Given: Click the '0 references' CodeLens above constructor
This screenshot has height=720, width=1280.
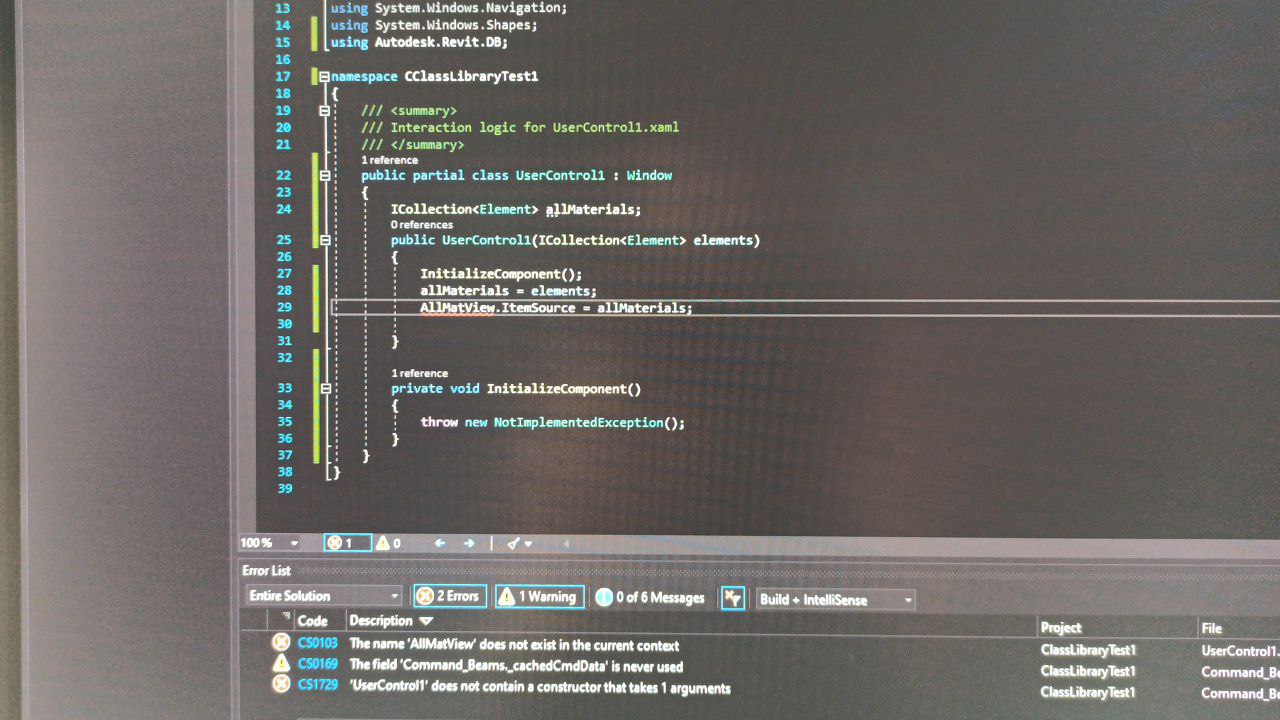Looking at the screenshot, I should pos(422,225).
